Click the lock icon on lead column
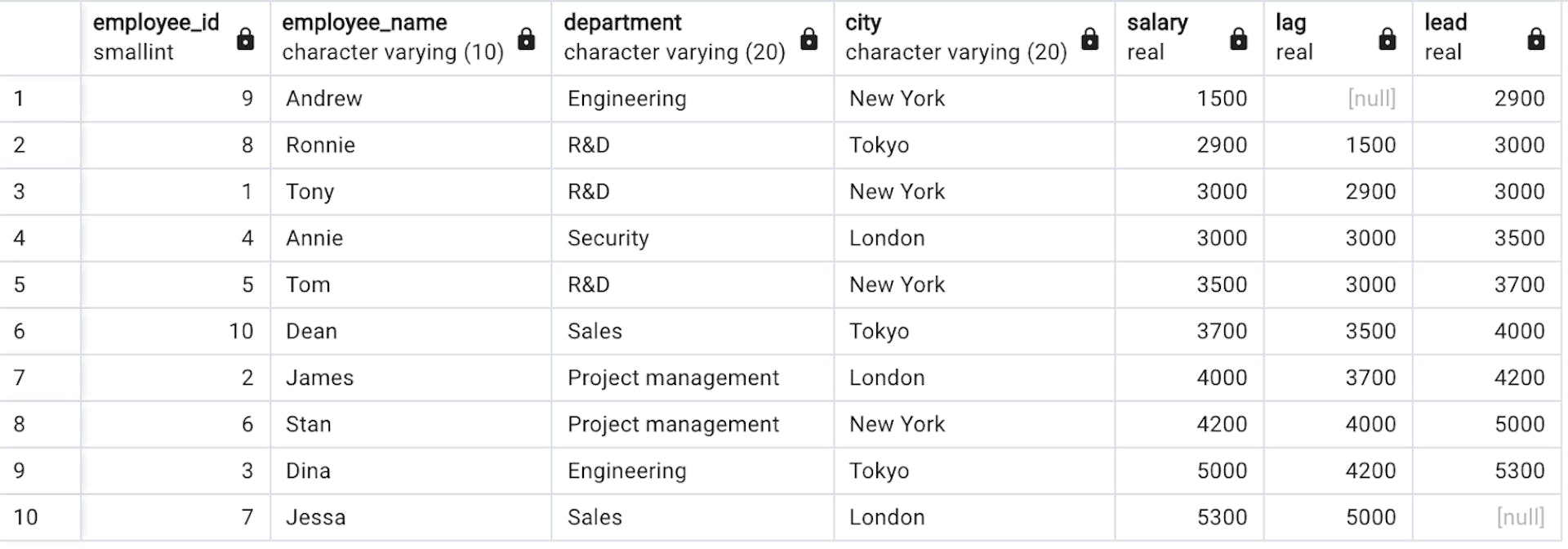The image size is (1568, 549). [1535, 38]
